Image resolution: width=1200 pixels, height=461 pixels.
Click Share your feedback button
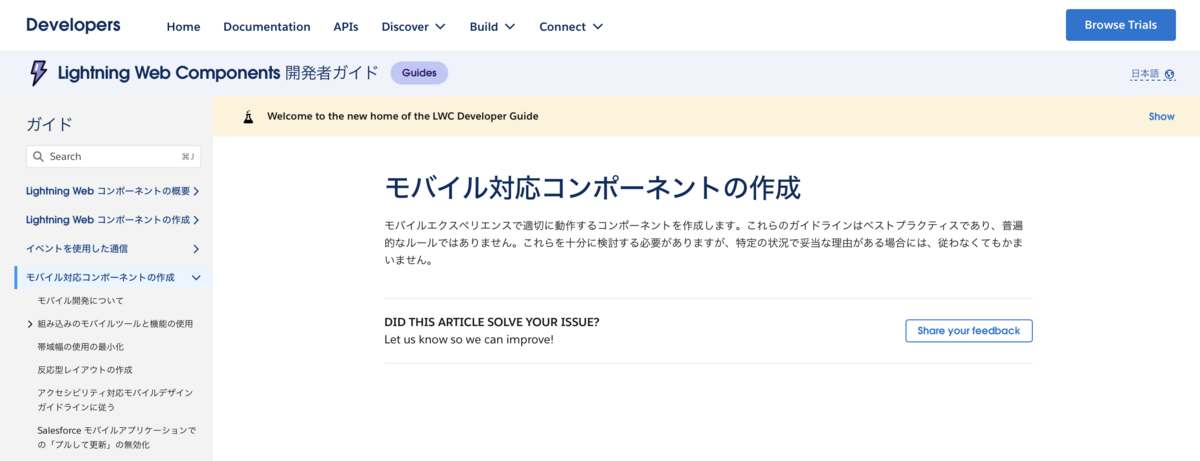click(x=969, y=331)
